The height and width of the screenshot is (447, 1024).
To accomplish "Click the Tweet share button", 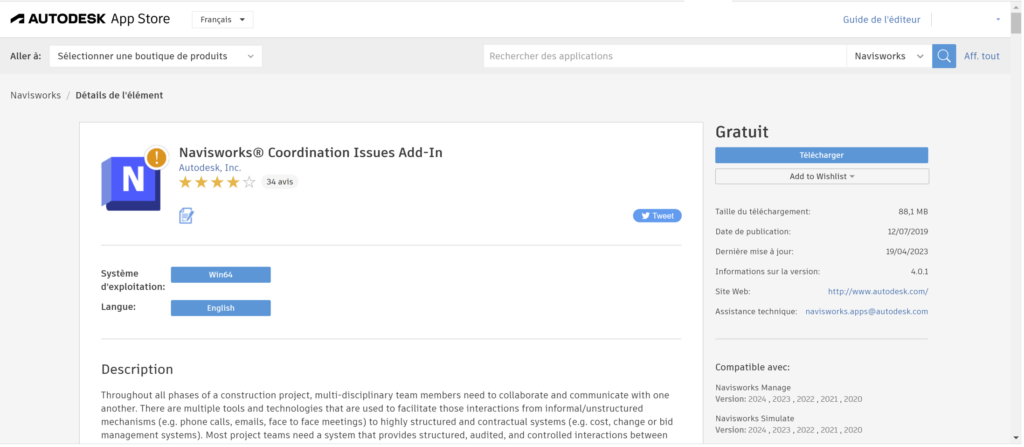I will coord(656,215).
